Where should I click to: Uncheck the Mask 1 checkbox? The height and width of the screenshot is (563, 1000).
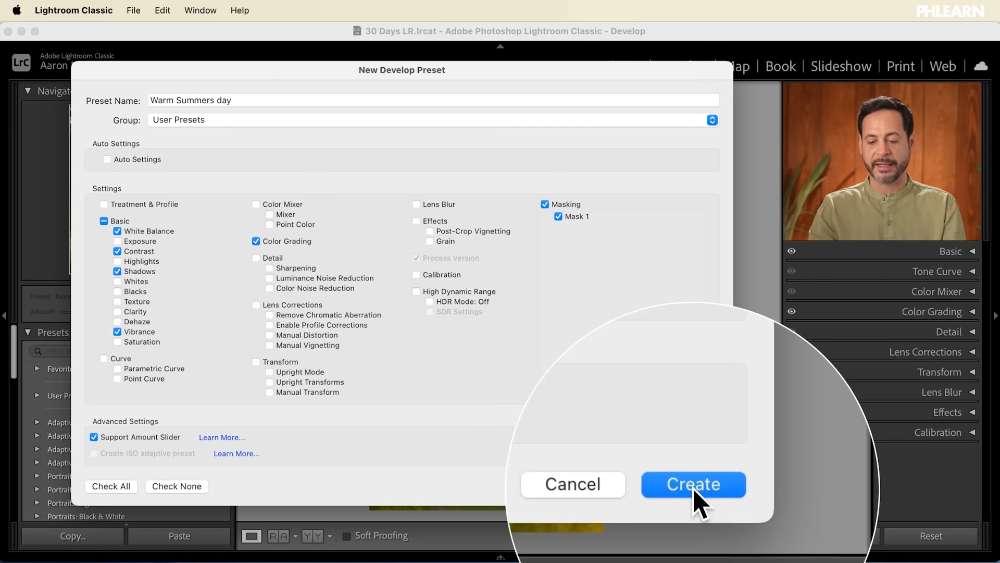558,217
